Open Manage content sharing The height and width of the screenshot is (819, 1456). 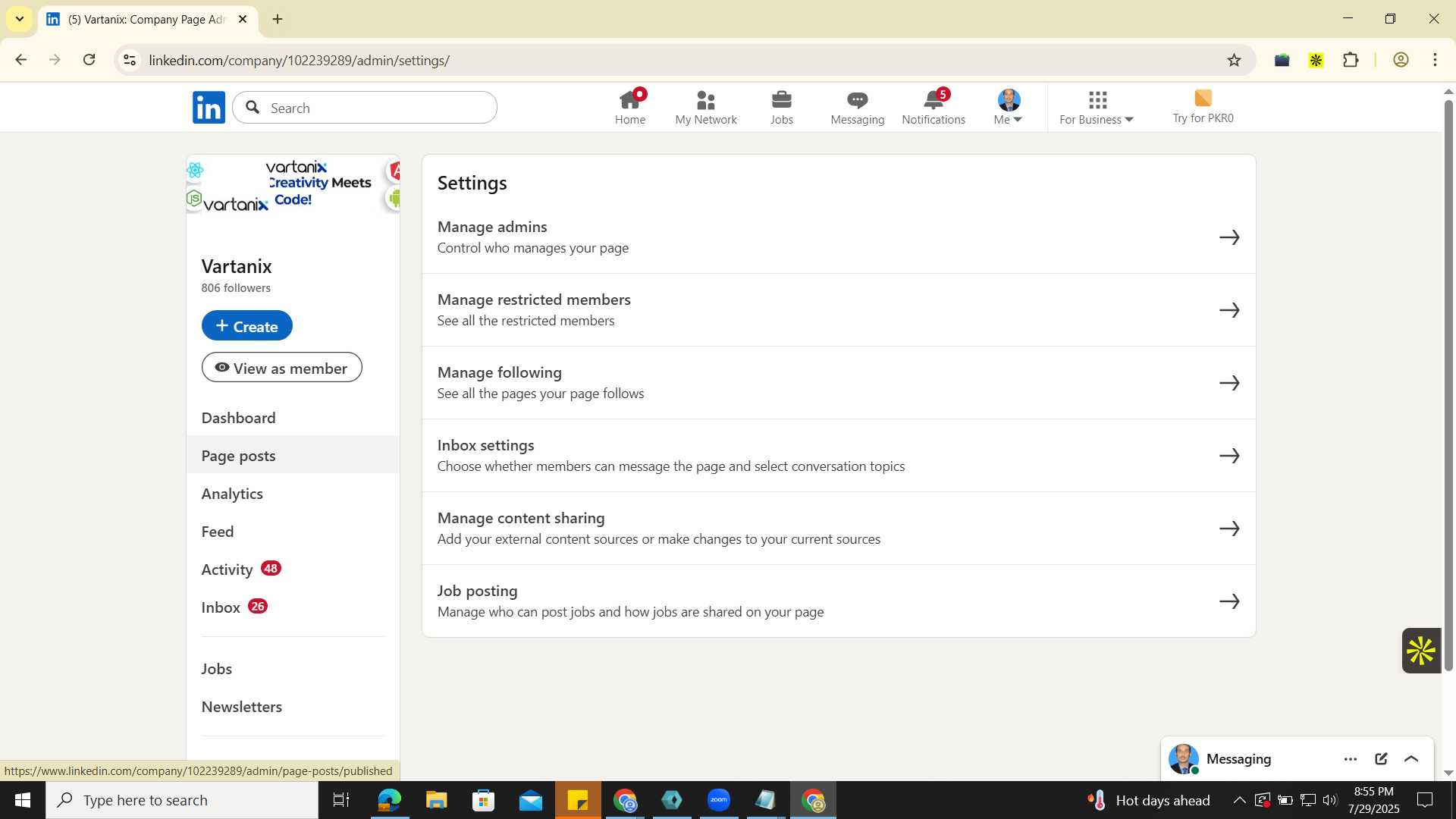point(839,529)
